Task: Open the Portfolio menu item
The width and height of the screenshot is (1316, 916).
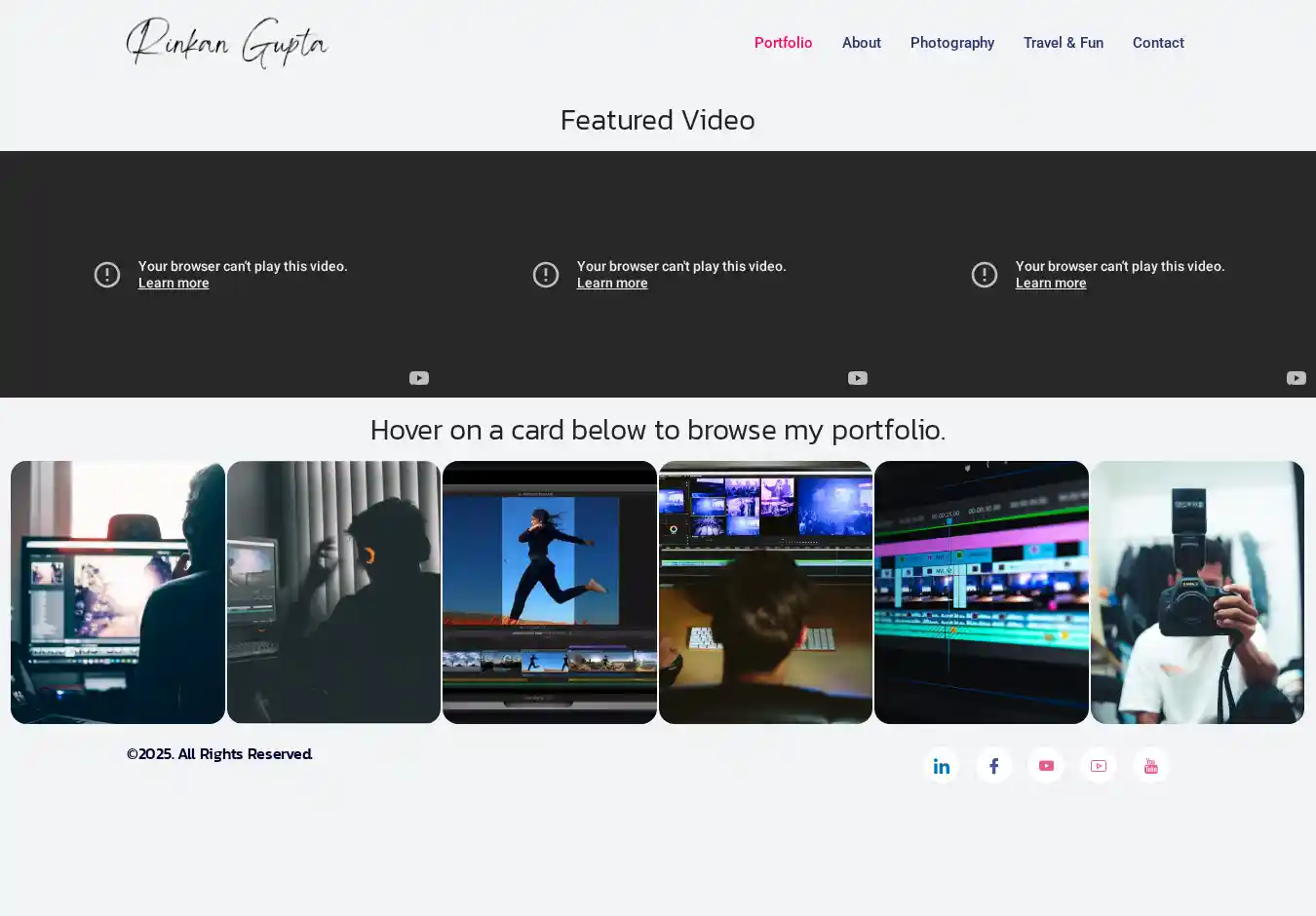Action: tap(783, 43)
